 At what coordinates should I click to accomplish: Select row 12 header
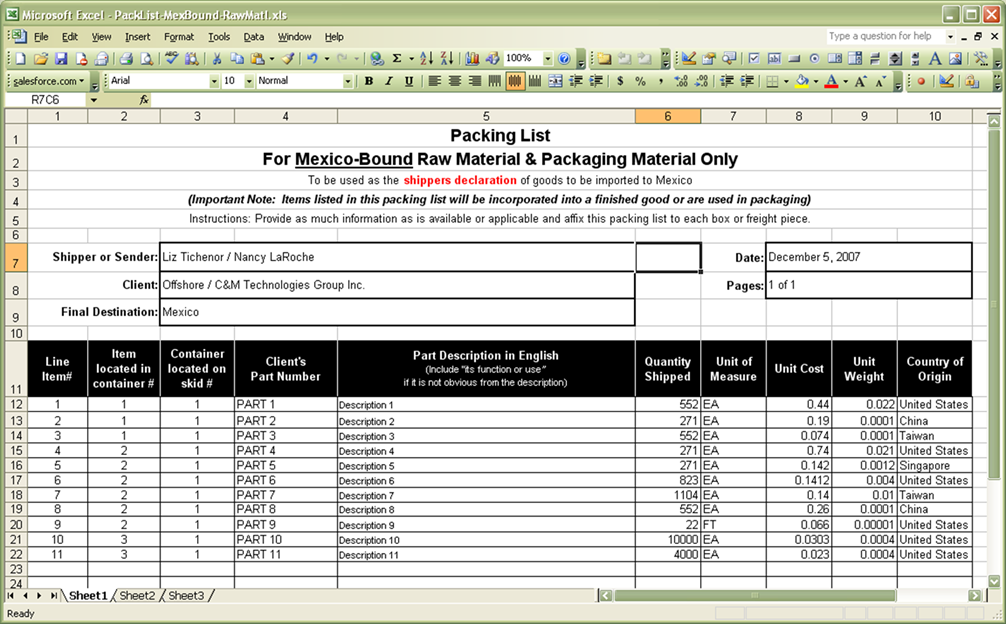point(16,405)
